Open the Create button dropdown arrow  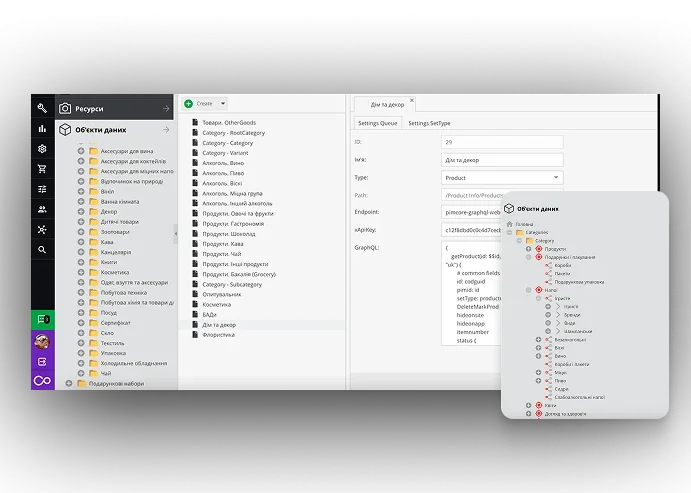(223, 103)
